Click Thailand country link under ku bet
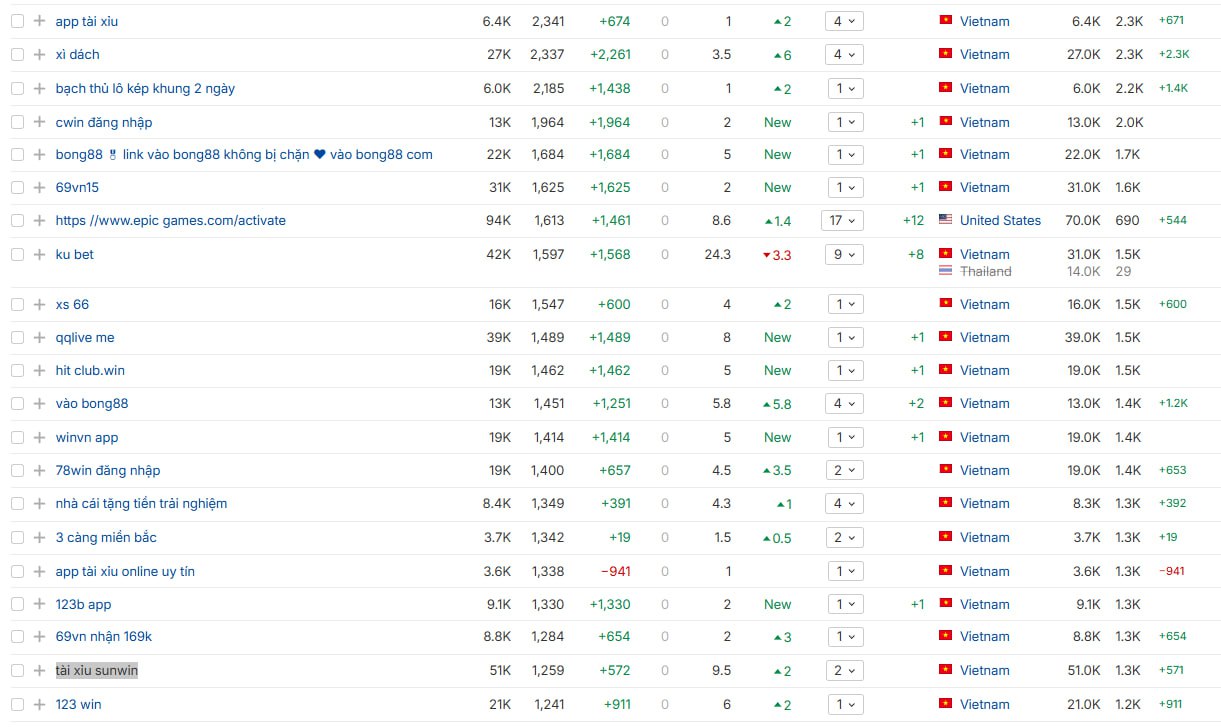The width and height of the screenshot is (1221, 727). pos(985,271)
